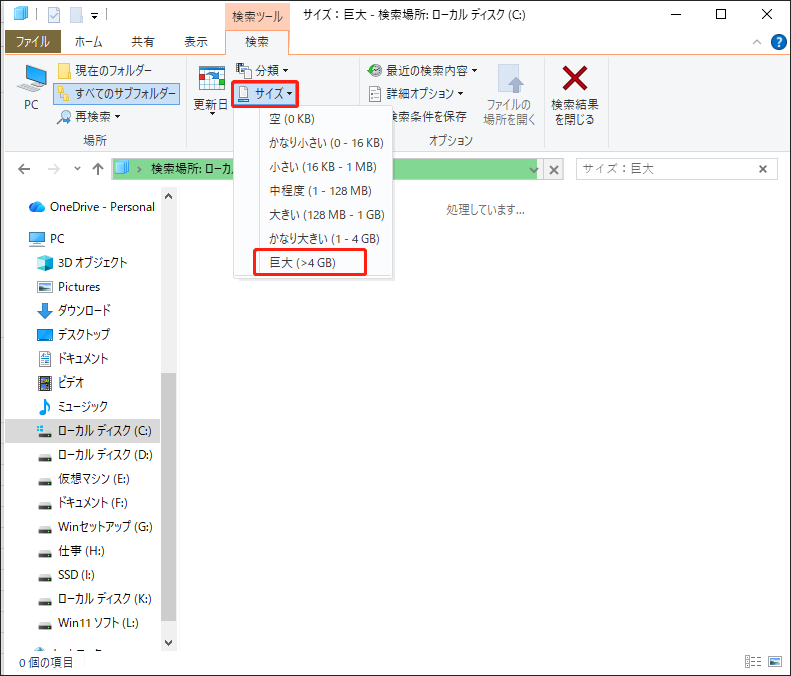Choose 大きい (128 MB - 1 GB) option
Viewport: 791px width, 676px height.
point(326,215)
